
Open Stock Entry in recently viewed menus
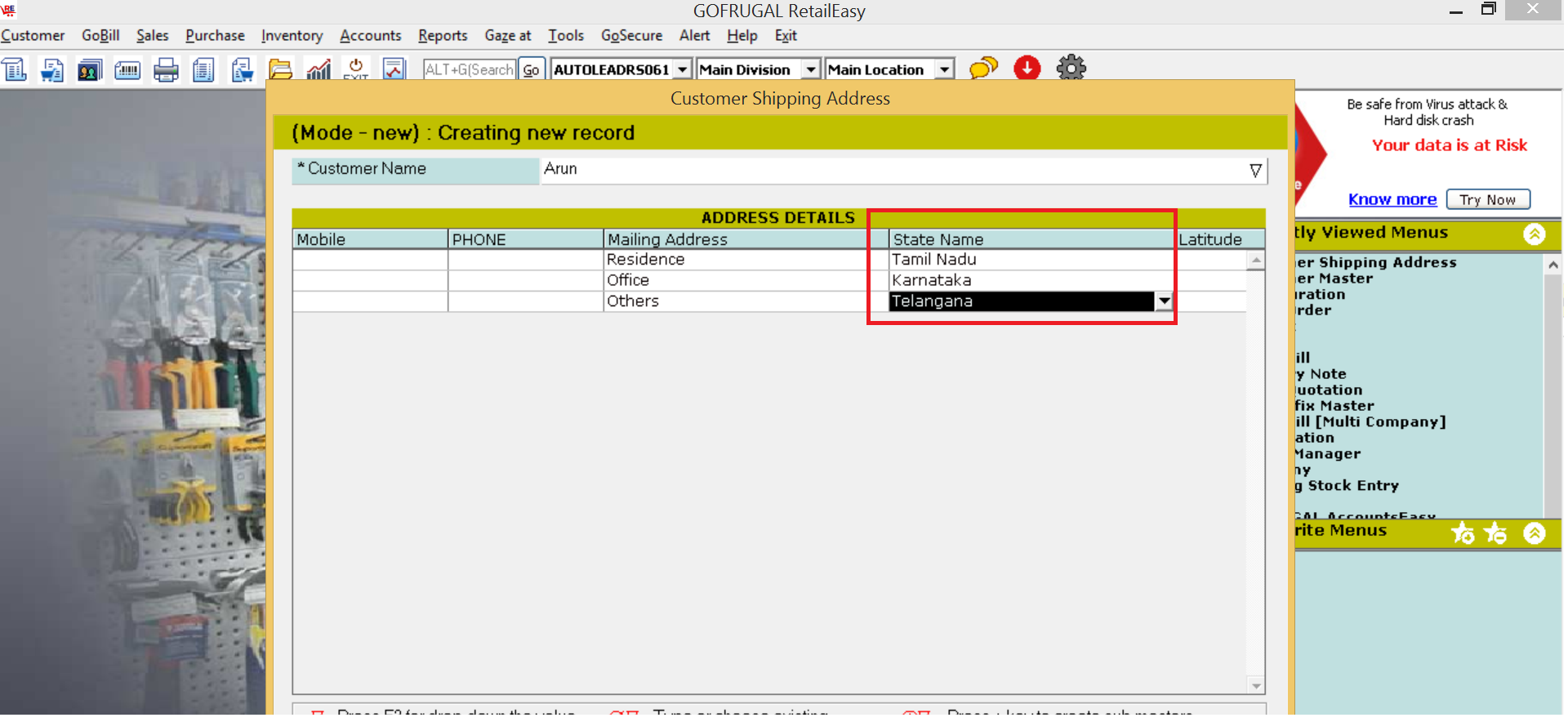pos(1347,486)
